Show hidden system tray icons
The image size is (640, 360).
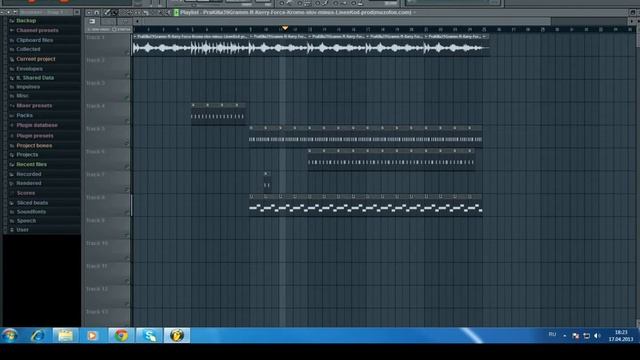click(x=564, y=336)
